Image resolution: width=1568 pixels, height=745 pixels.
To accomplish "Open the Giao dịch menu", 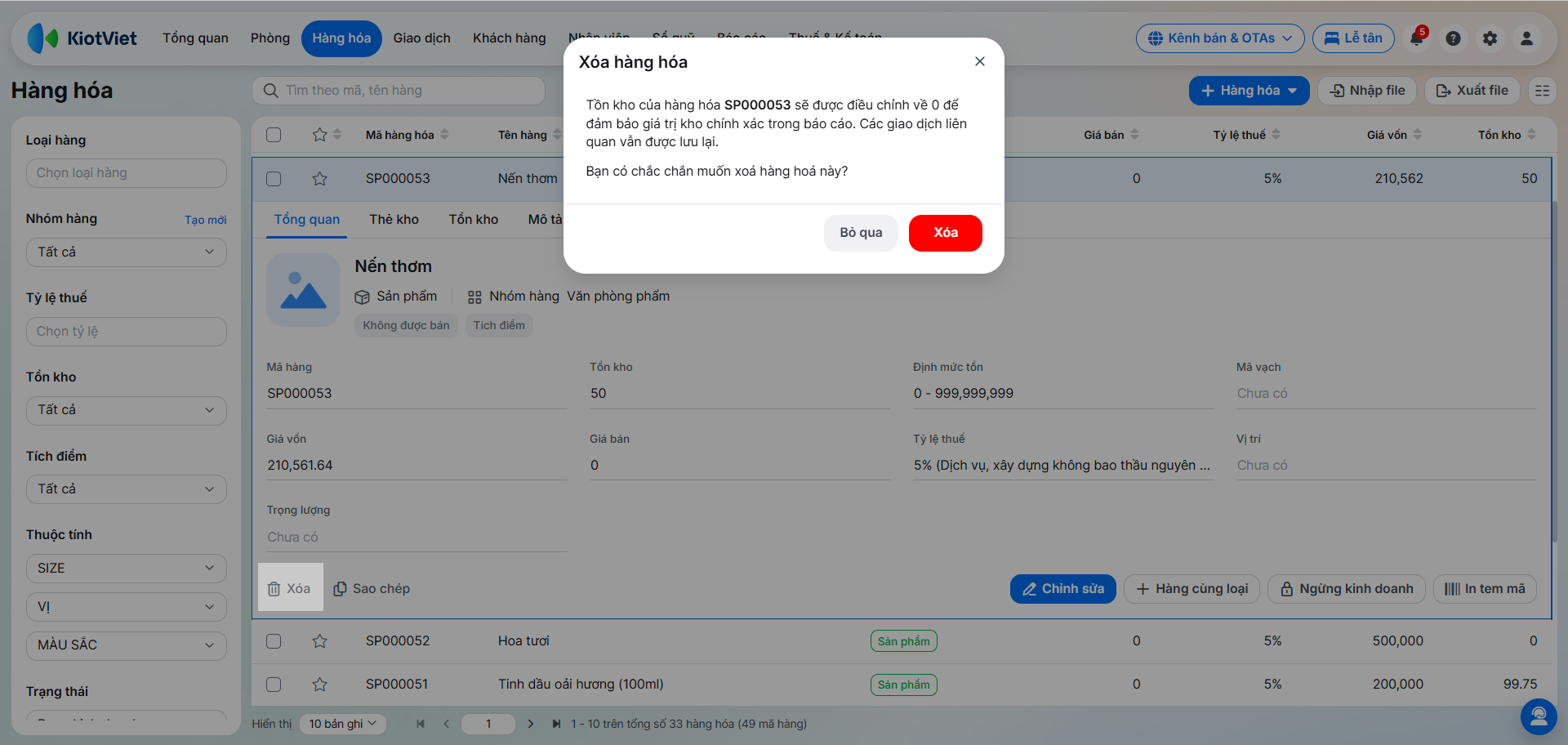I will [x=421, y=38].
